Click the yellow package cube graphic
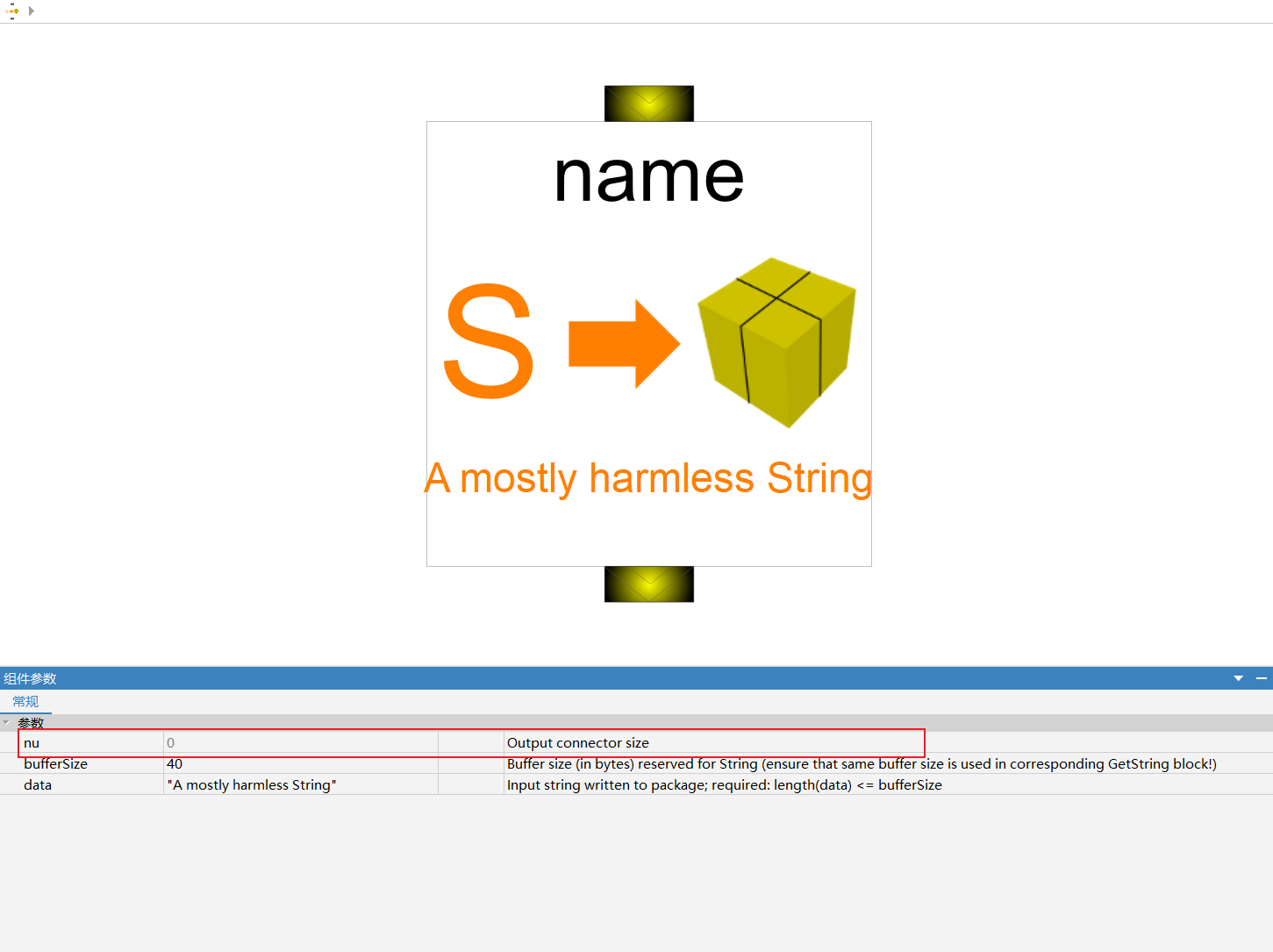This screenshot has height=952, width=1273. 777,342
